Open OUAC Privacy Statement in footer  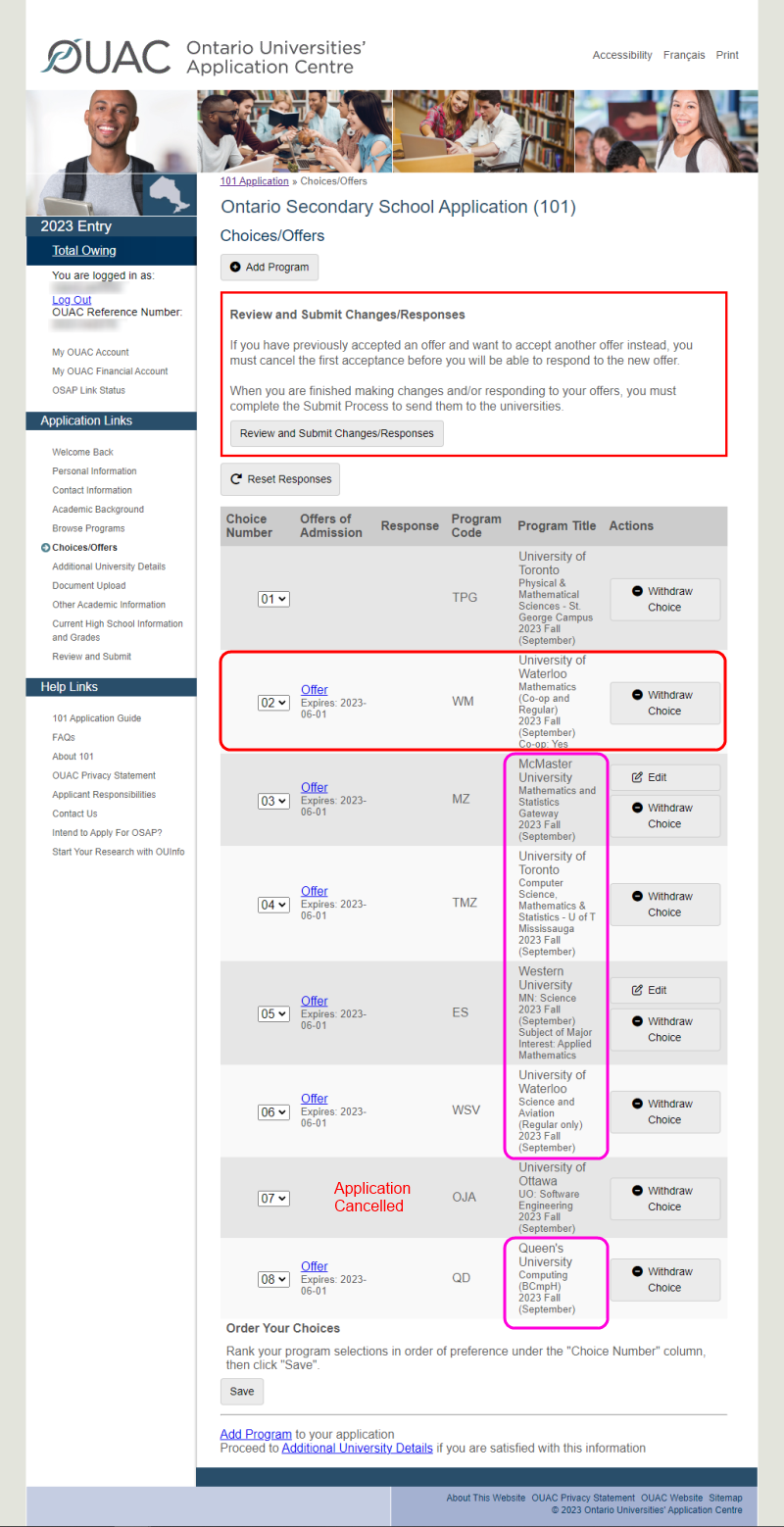coord(583,1498)
